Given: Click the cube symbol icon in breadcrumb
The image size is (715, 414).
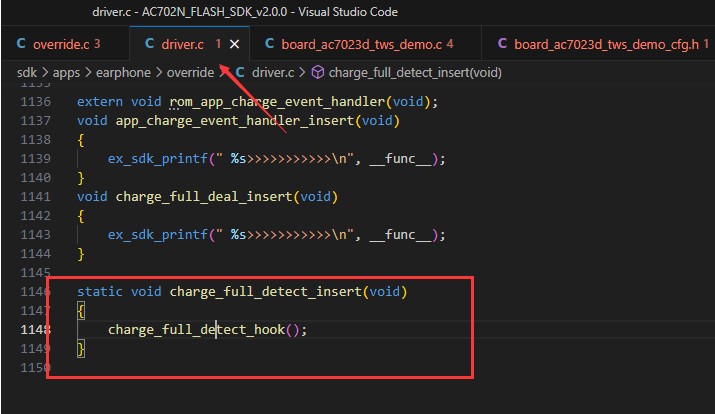Looking at the screenshot, I should pos(317,72).
